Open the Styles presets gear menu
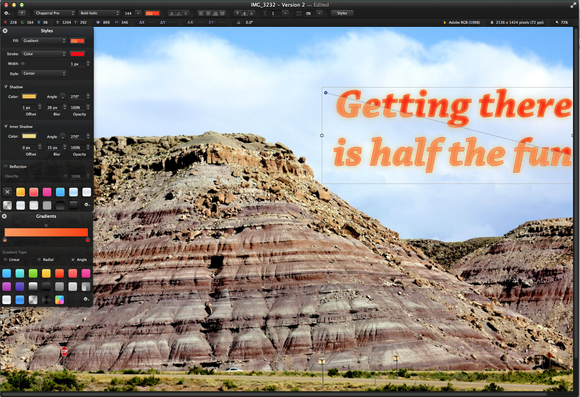The height and width of the screenshot is (397, 580). 87,205
